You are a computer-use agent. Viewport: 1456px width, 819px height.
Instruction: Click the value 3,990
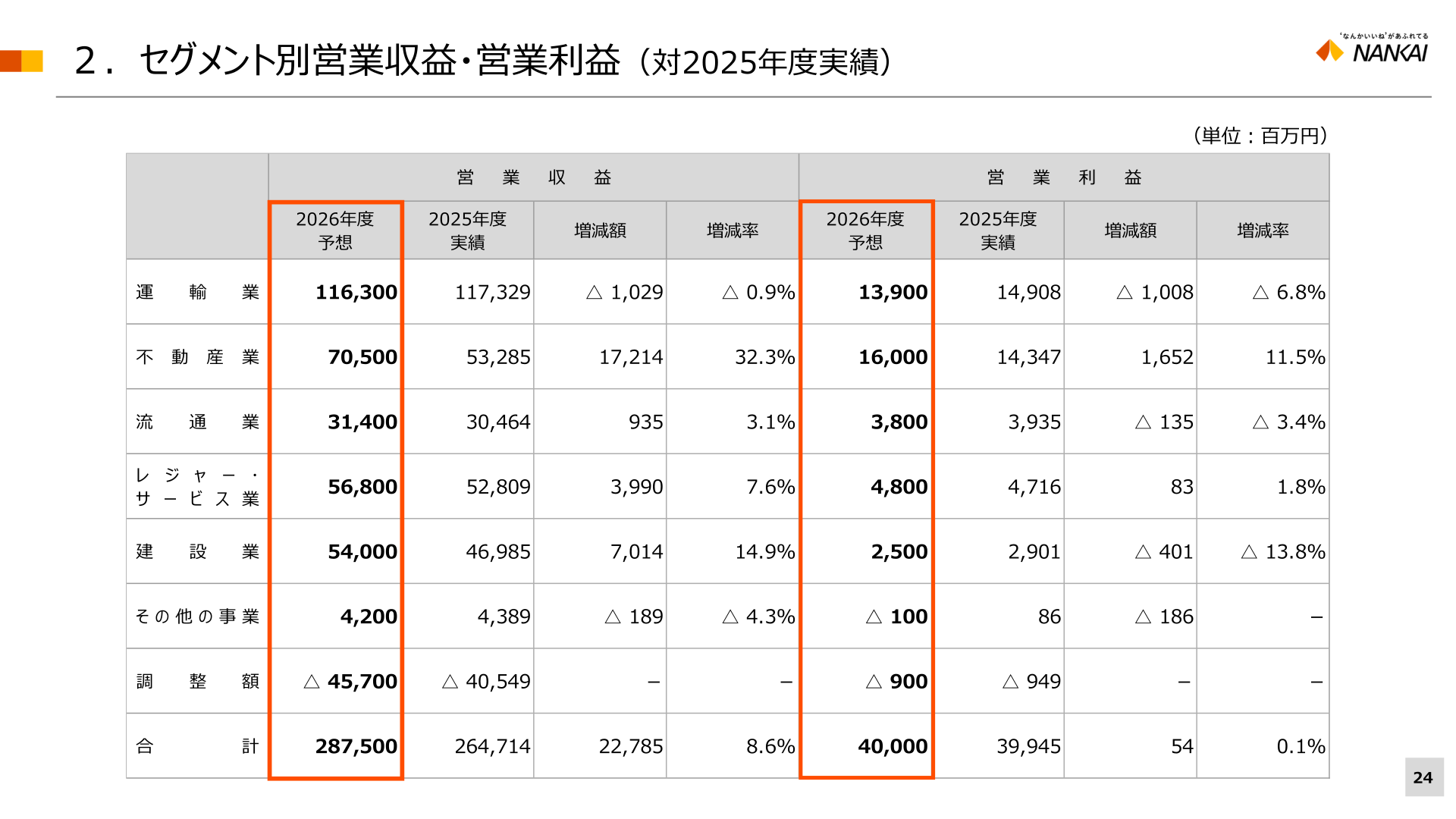[x=636, y=487]
